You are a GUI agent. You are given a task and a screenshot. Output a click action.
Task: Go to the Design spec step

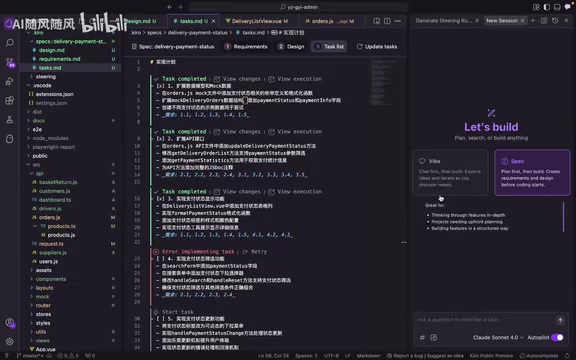tap(291, 47)
